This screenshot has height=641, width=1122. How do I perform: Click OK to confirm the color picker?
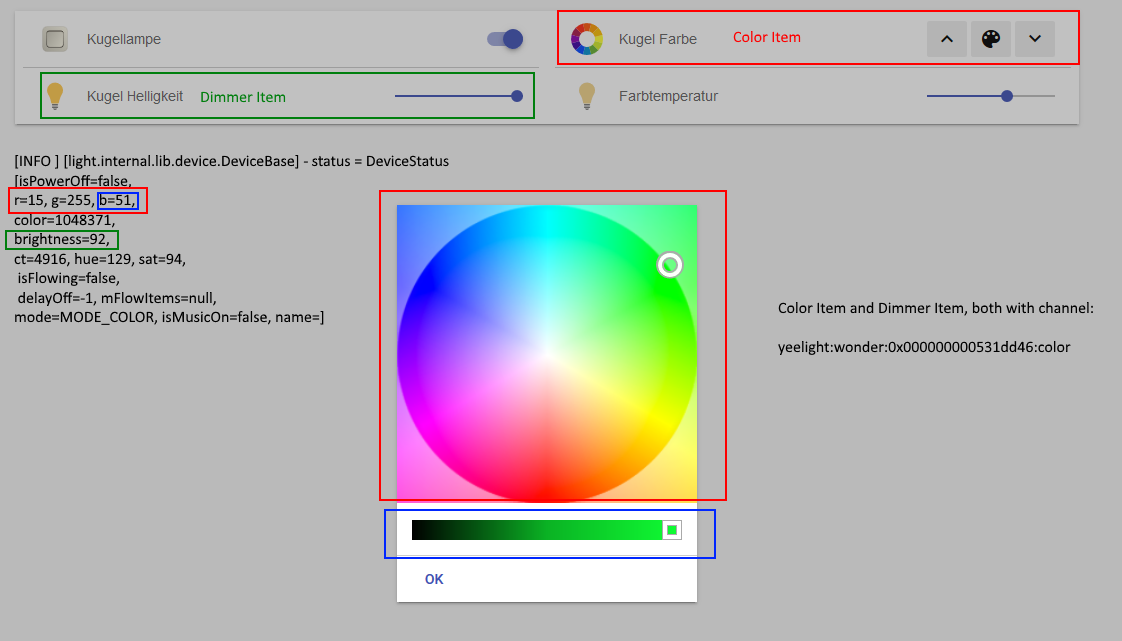pos(434,579)
